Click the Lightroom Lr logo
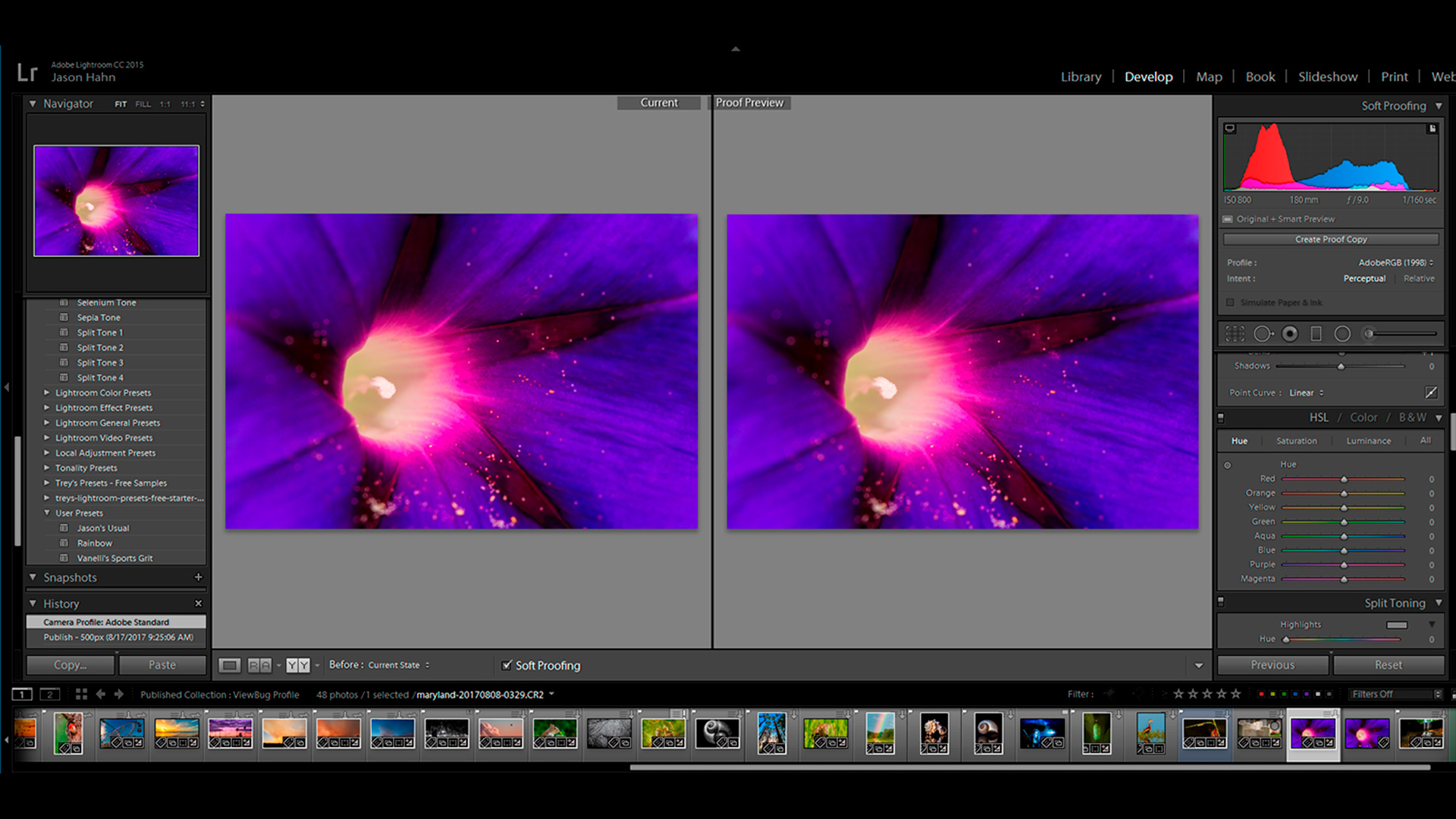Screen dimensions: 1456x819 tap(27, 72)
